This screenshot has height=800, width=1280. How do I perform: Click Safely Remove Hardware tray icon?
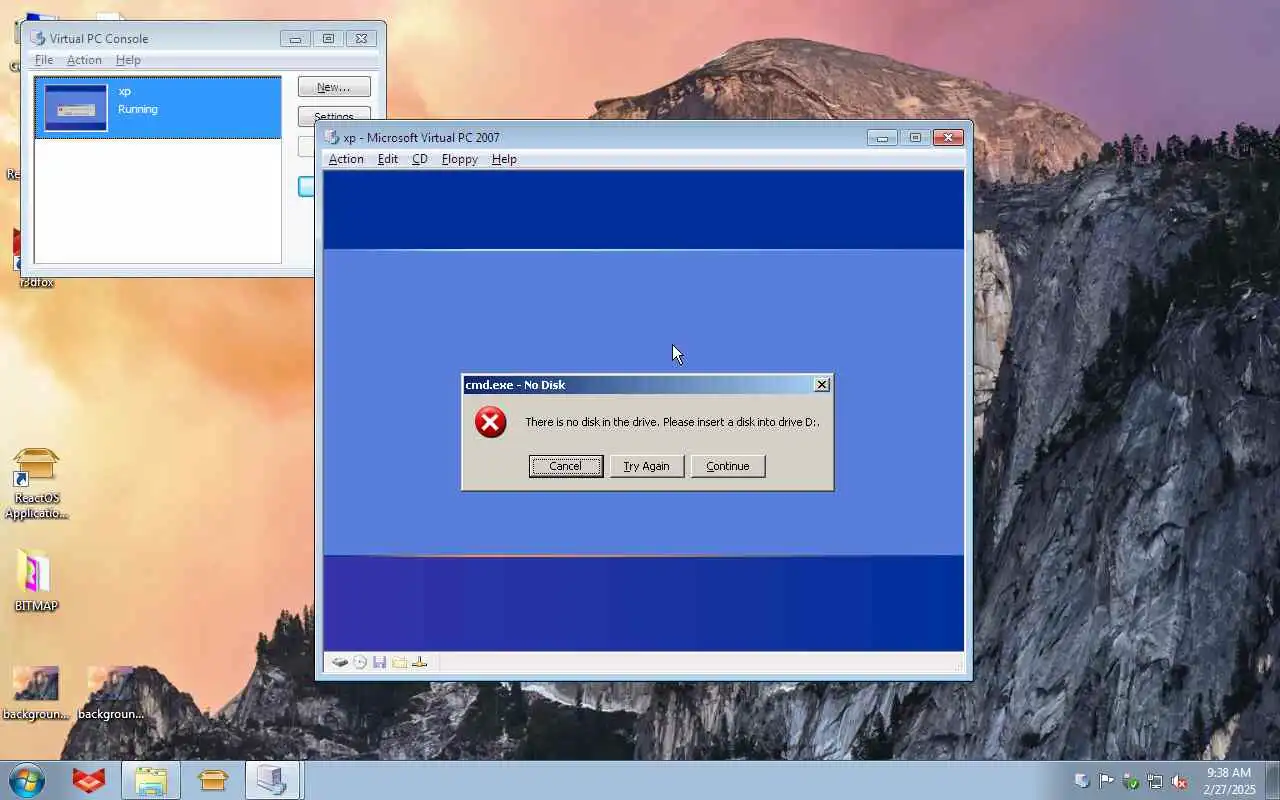click(1131, 781)
